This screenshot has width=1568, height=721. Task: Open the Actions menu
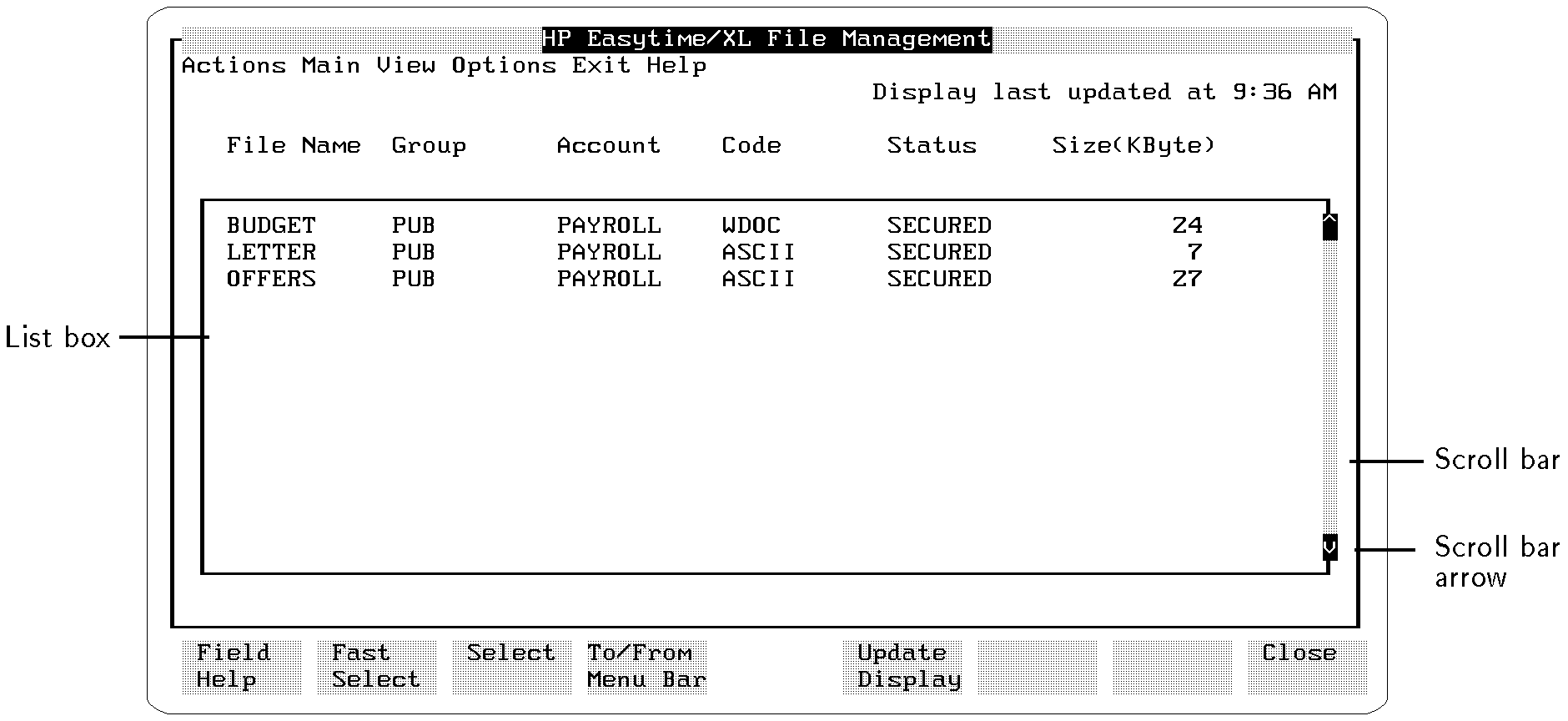pyautogui.click(x=234, y=66)
